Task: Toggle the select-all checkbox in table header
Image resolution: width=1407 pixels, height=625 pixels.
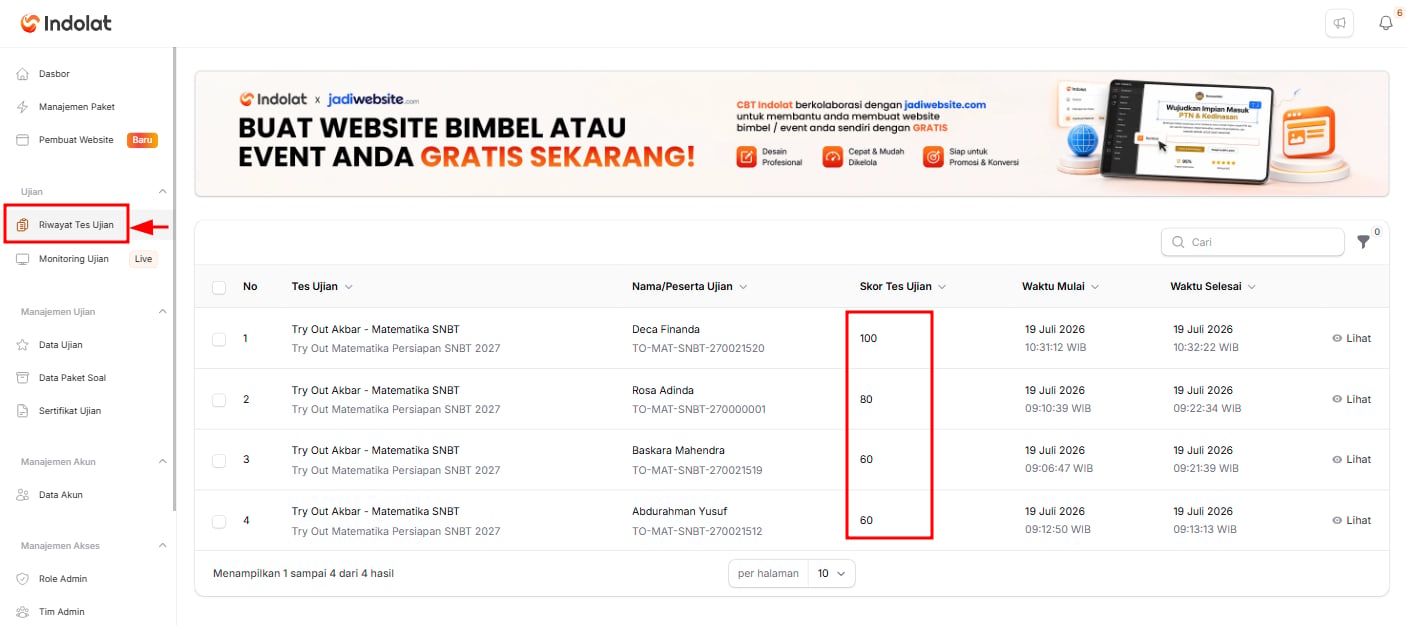Action: coord(219,287)
